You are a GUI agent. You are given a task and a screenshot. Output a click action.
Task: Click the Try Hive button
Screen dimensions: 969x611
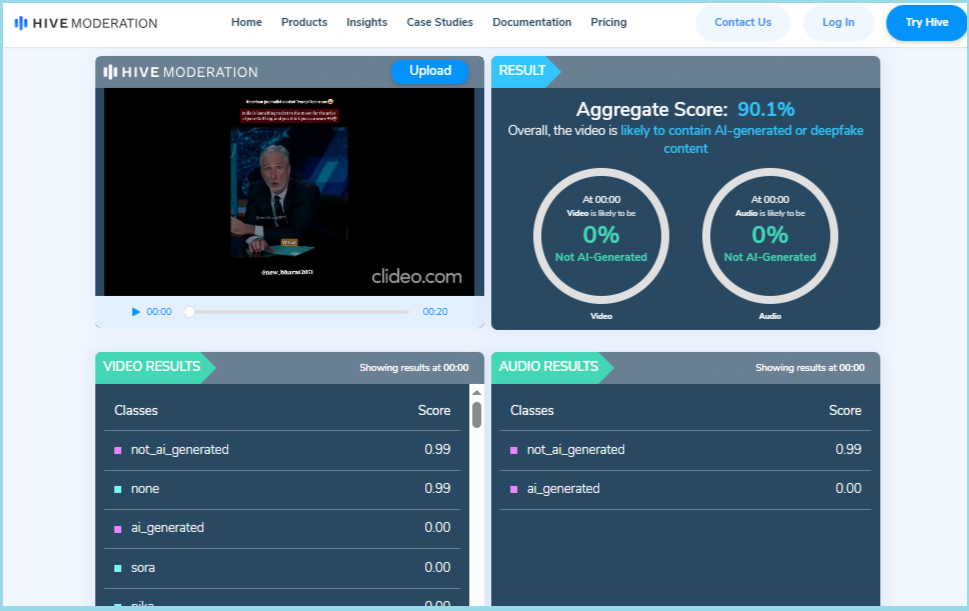coord(926,23)
